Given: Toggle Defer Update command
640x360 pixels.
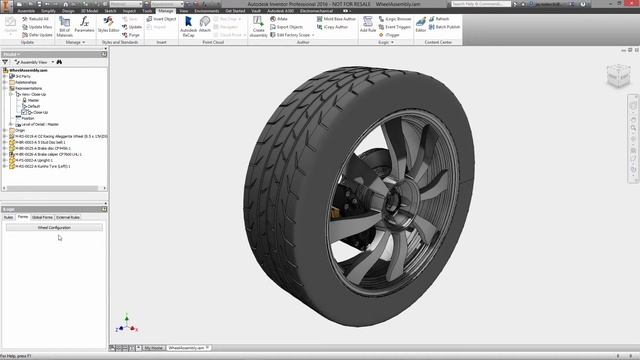Looking at the screenshot, I should click(37, 35).
